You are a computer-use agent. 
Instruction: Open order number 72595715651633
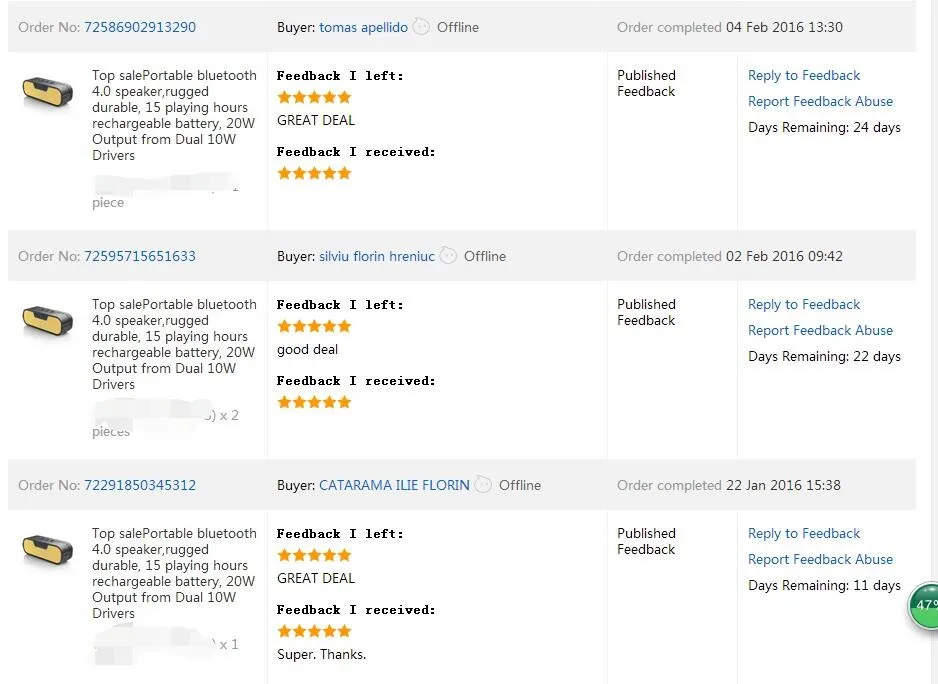(x=140, y=256)
